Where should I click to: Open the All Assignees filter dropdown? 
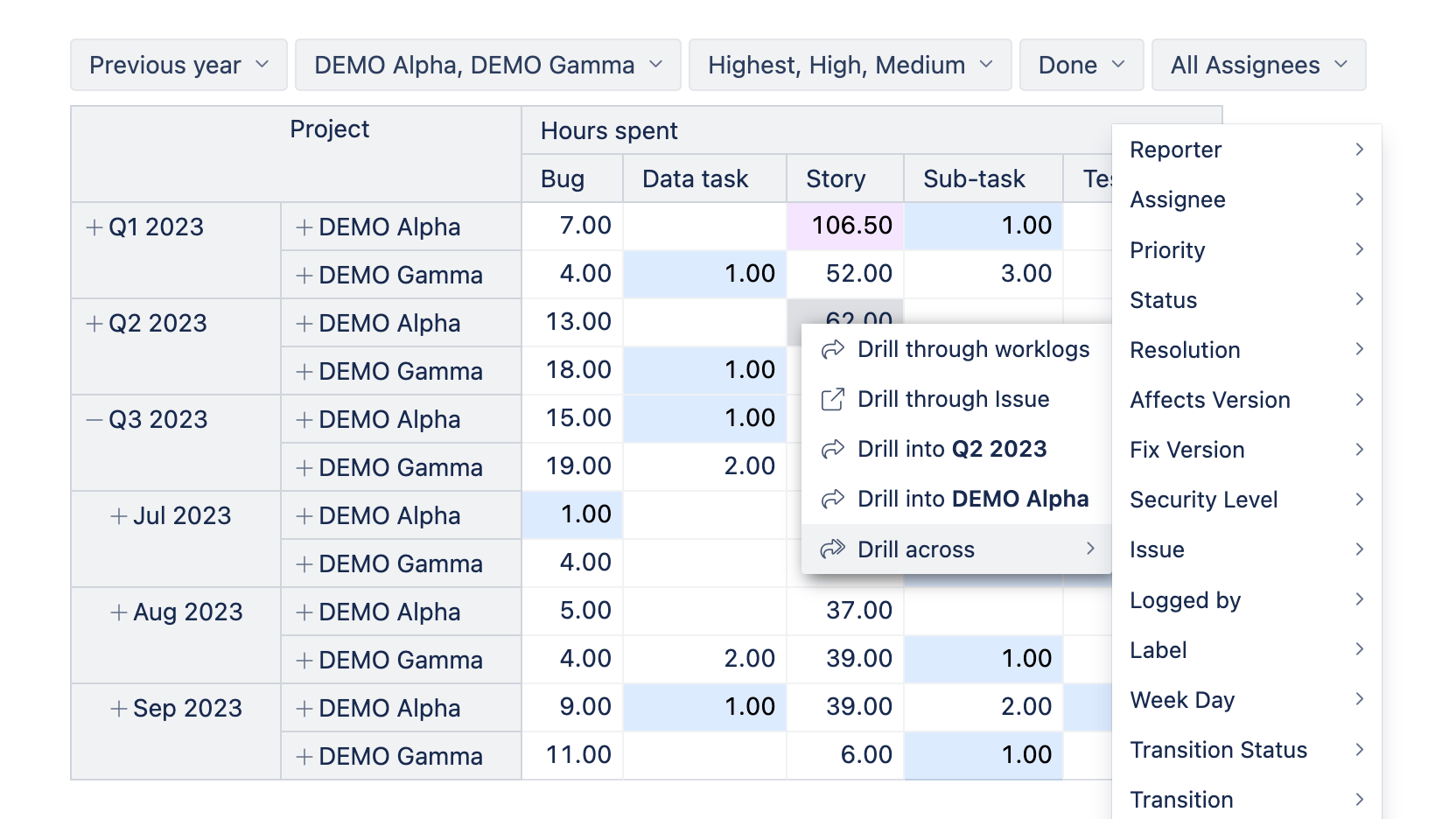[x=1258, y=65]
